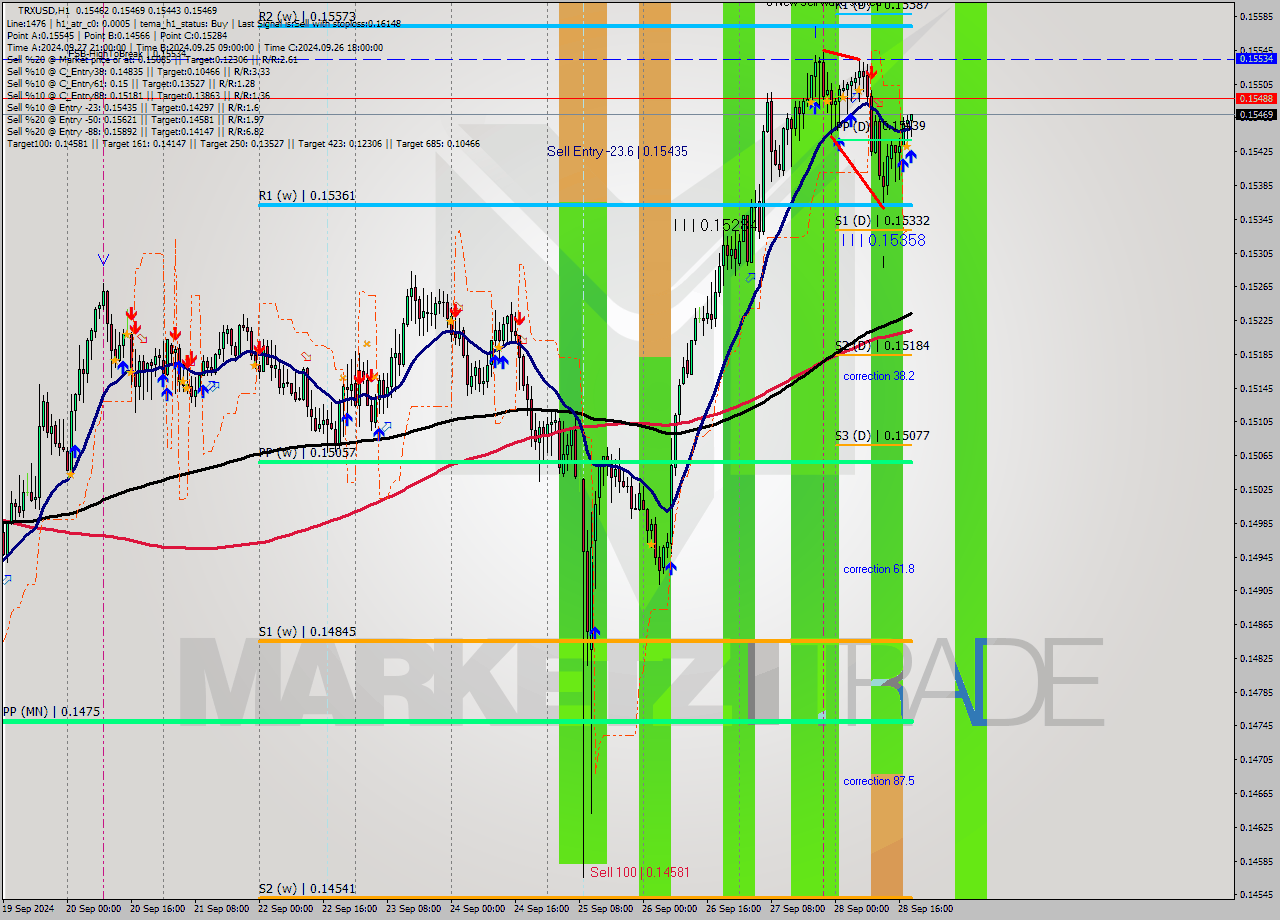Click the '22 Sep 00:00' time axis label
1280x920 pixels.
[x=286, y=909]
